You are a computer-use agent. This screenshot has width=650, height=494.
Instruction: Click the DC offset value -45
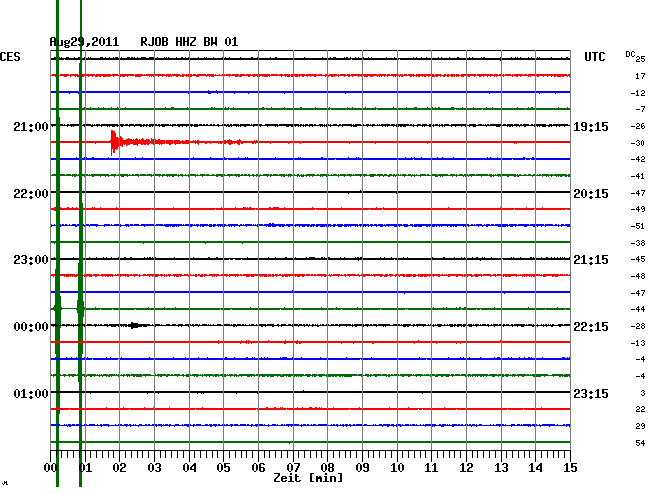[638, 259]
